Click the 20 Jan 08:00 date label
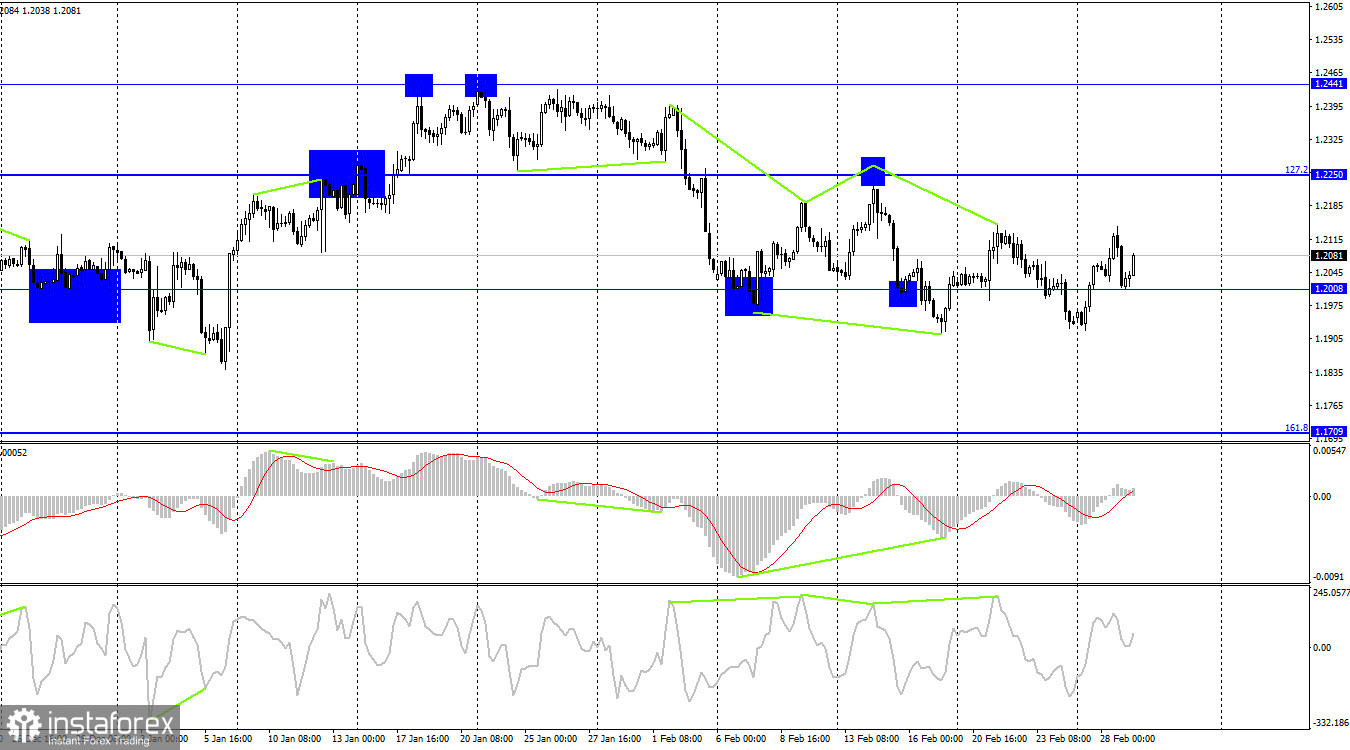 pos(487,739)
